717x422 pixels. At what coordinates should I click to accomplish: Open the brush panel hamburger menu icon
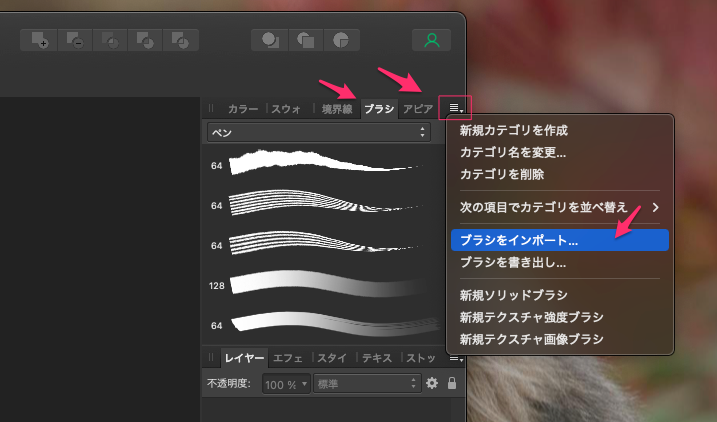455,107
